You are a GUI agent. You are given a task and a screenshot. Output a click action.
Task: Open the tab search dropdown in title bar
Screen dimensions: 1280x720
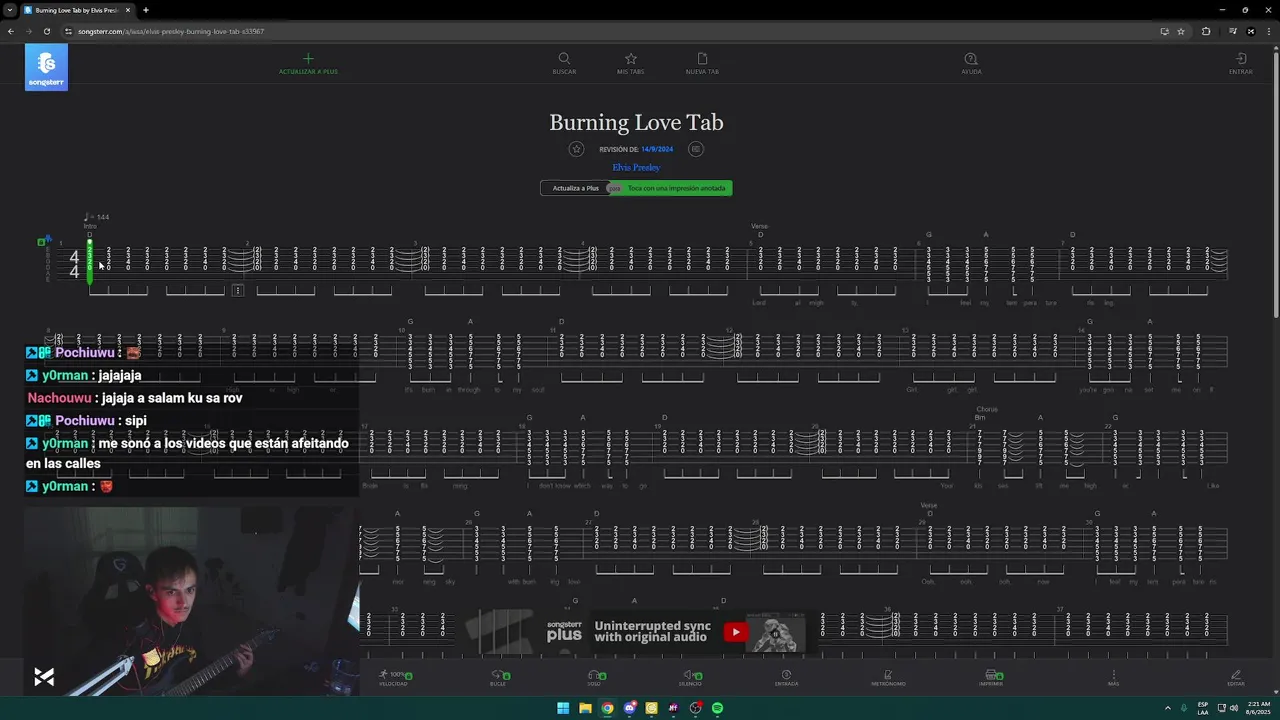pos(9,10)
